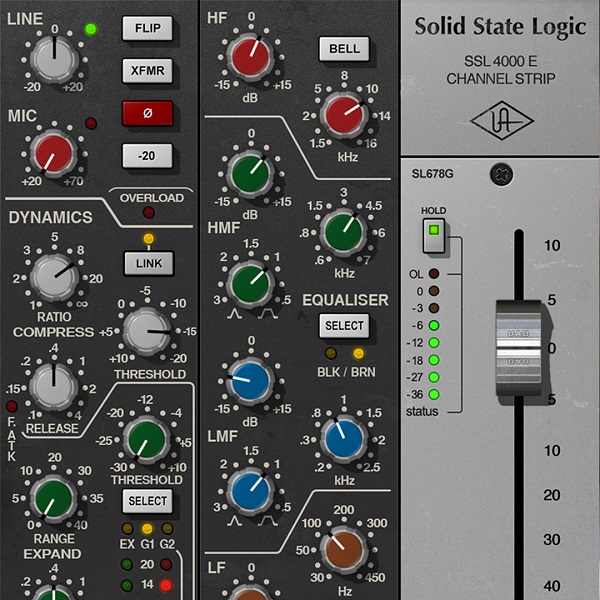Click the lit BRN EQ type LED

tap(359, 353)
